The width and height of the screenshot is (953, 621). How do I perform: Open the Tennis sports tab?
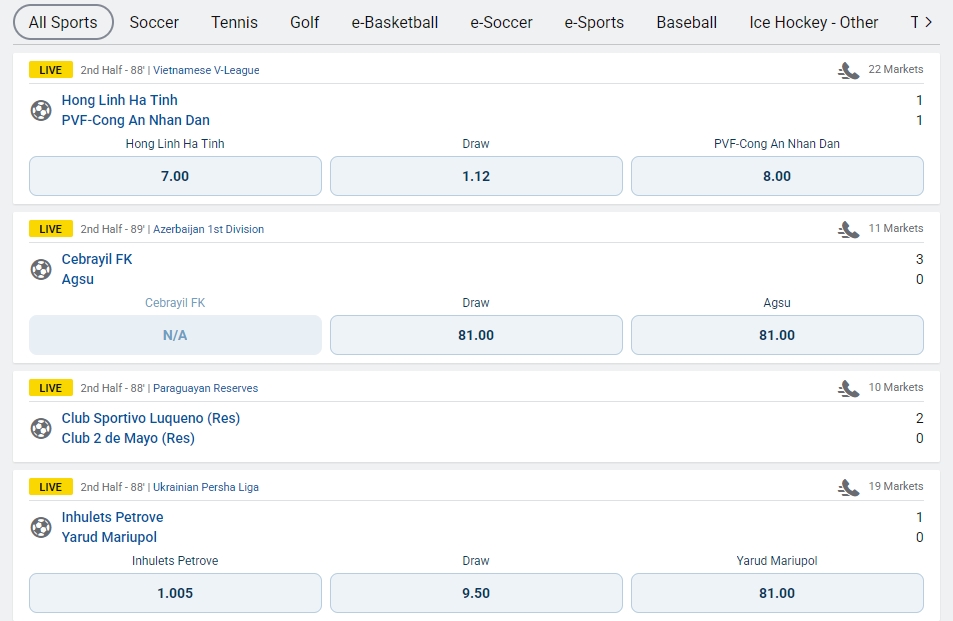[233, 21]
